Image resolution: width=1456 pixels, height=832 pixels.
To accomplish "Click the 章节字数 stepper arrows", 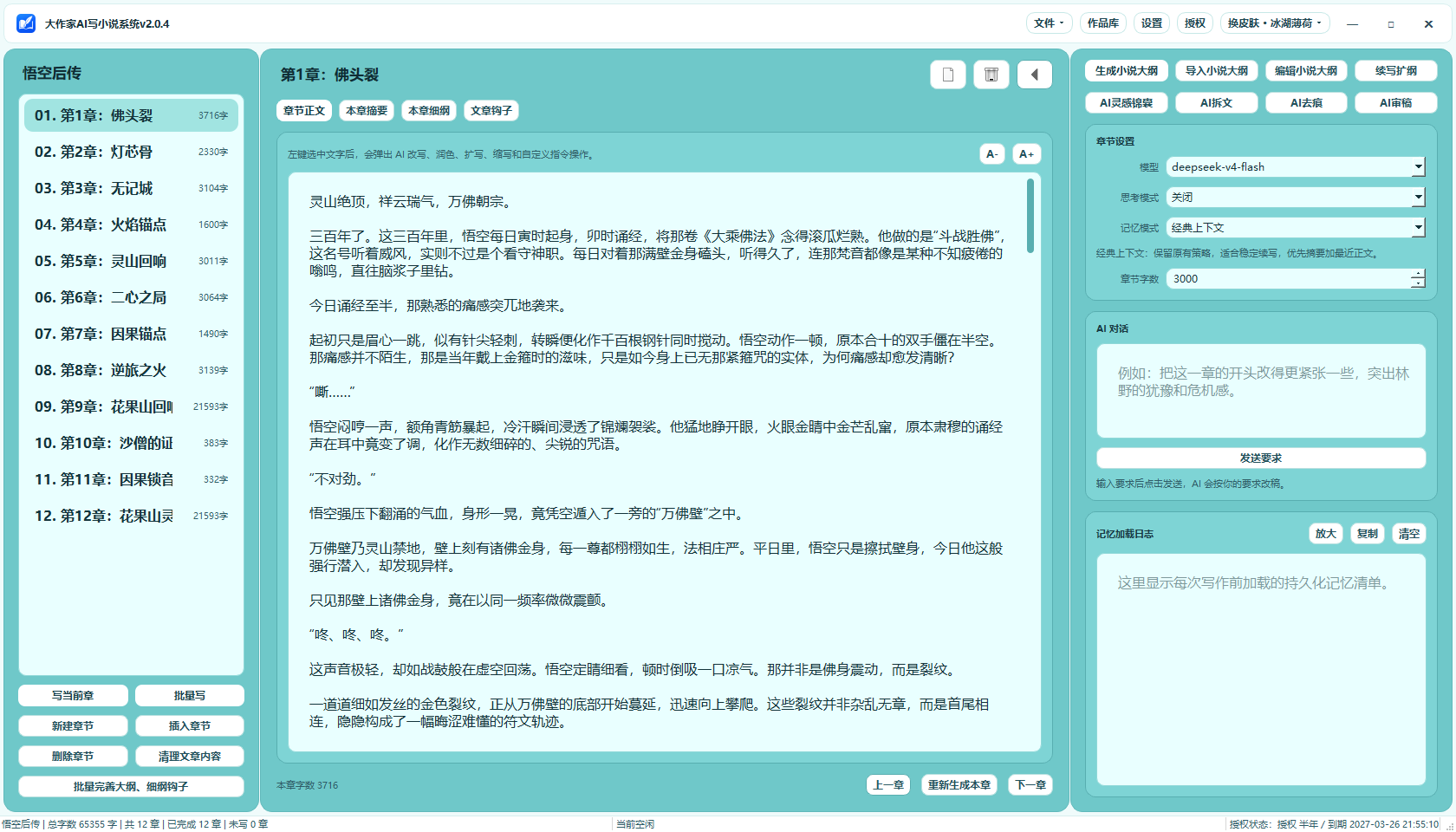I will point(1418,278).
